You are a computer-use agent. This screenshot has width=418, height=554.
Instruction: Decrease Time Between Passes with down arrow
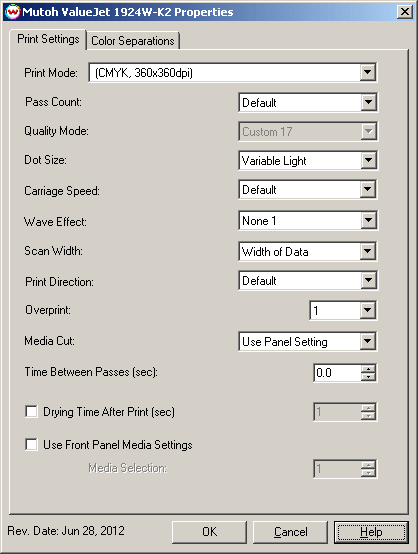click(368, 377)
